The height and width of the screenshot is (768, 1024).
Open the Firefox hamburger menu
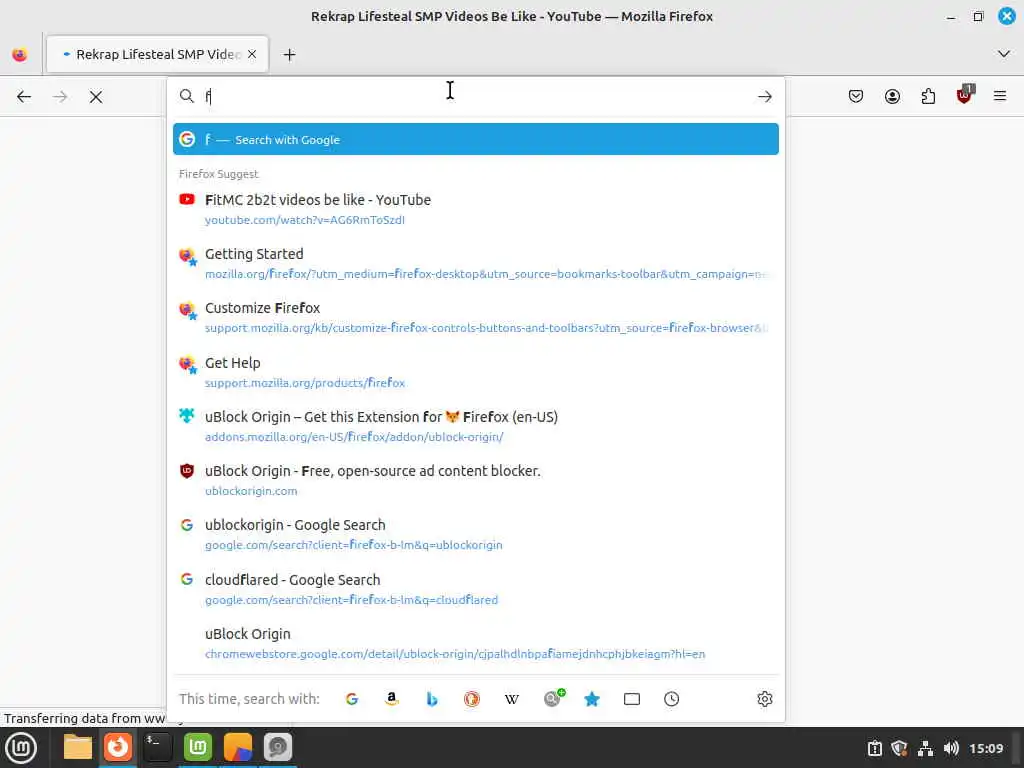tap(1000, 97)
